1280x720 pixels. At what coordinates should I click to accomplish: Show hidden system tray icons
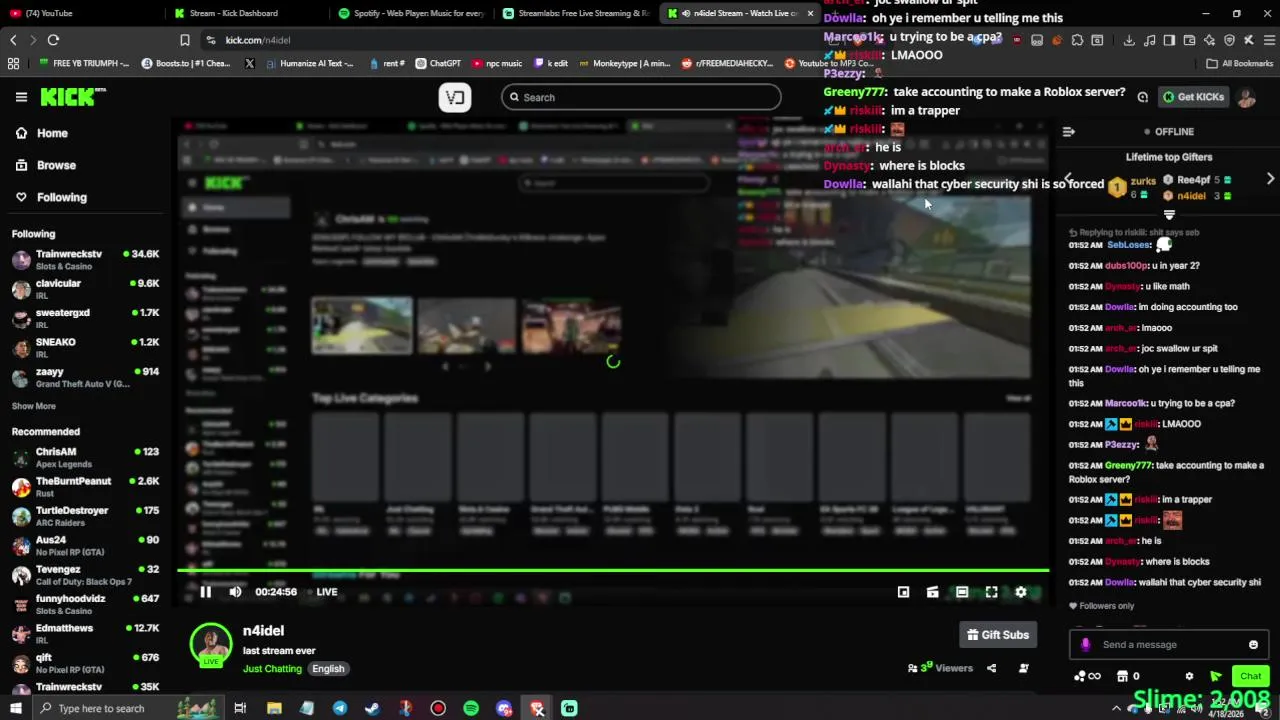click(x=1118, y=708)
